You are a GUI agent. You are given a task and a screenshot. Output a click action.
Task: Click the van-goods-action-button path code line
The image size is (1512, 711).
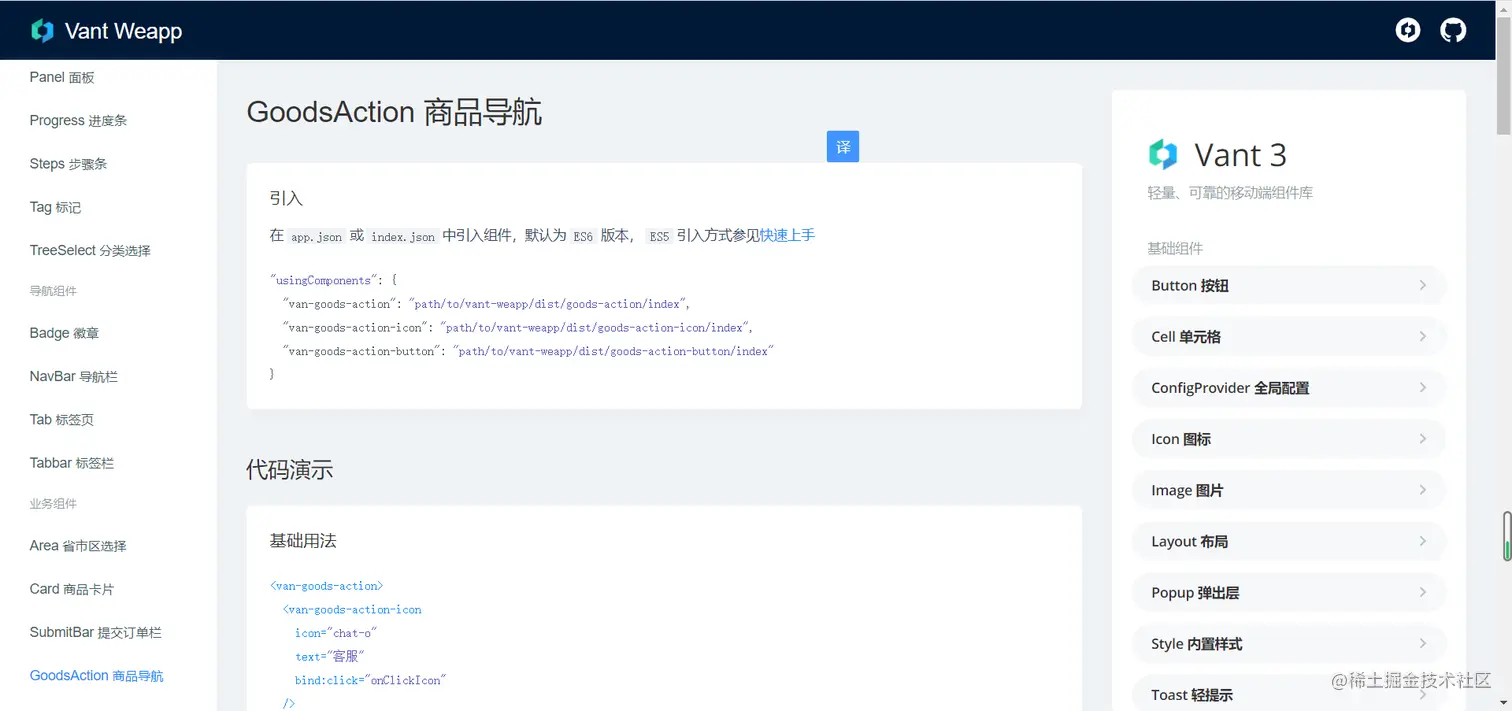tap(529, 351)
